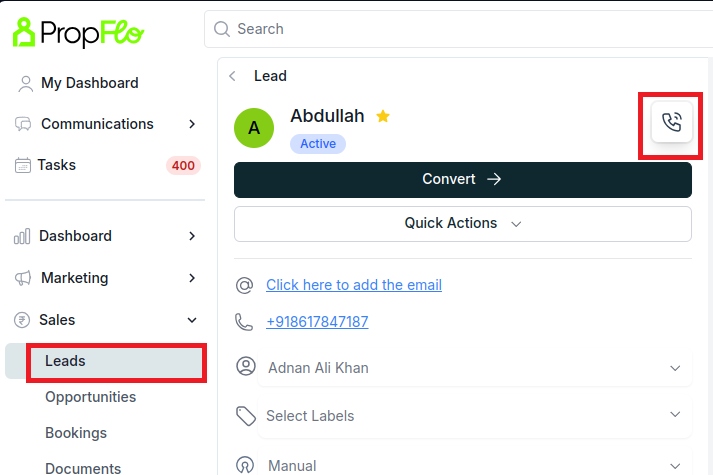Open the Quick Actions dropdown
This screenshot has width=713, height=475.
point(463,224)
